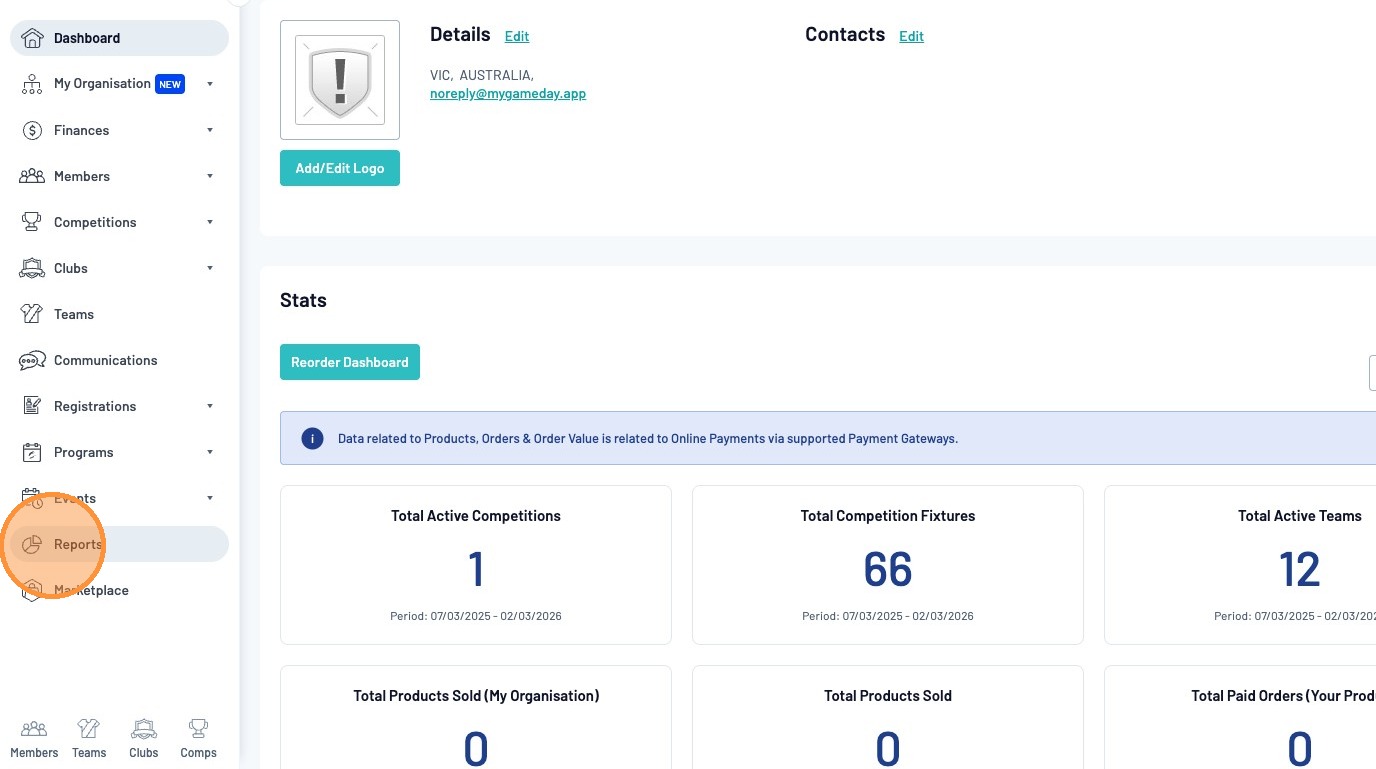The height and width of the screenshot is (769, 1376).
Task: Click the Total Active Competitions value 1
Action: coord(476,569)
